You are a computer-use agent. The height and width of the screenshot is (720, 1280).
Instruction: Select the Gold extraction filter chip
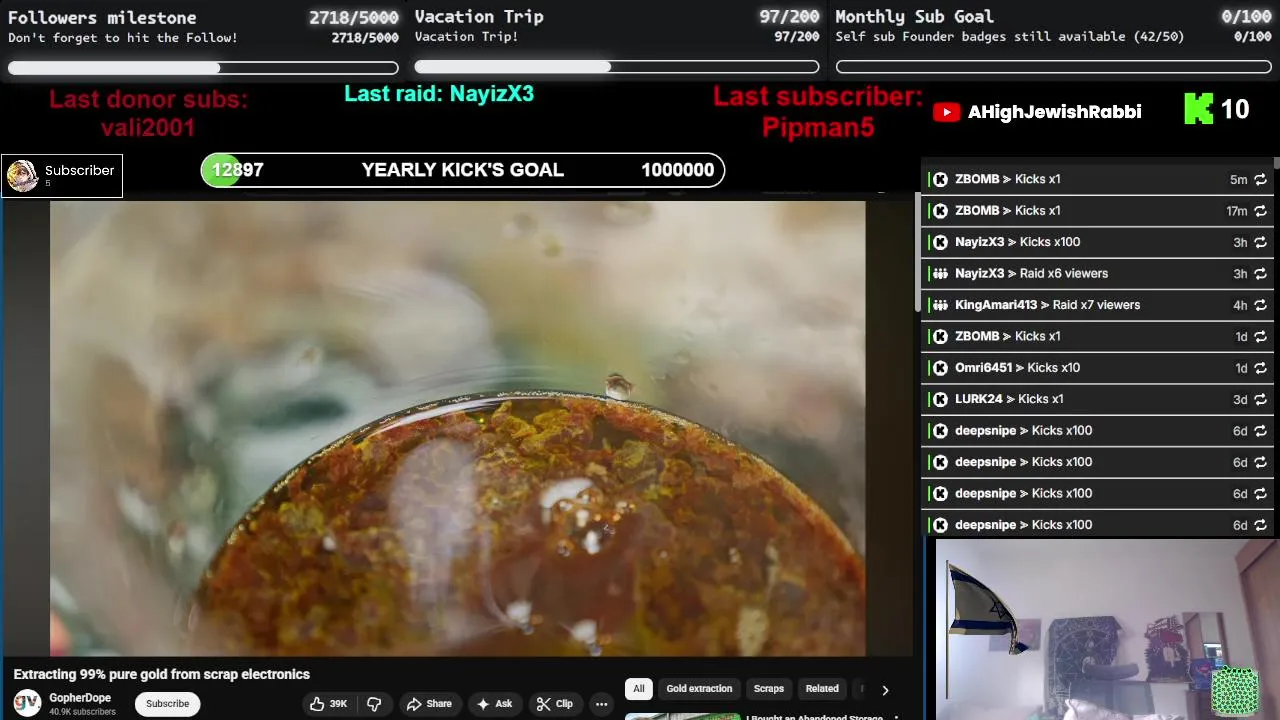point(699,689)
